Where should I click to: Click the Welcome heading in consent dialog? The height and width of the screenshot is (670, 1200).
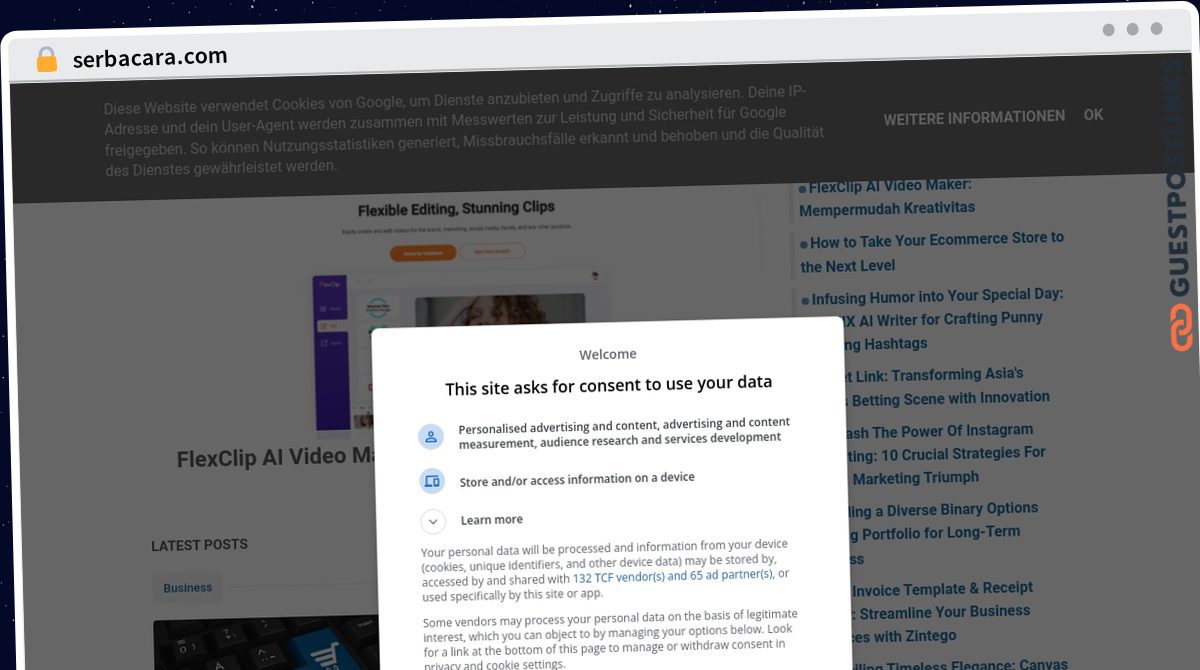tap(608, 354)
